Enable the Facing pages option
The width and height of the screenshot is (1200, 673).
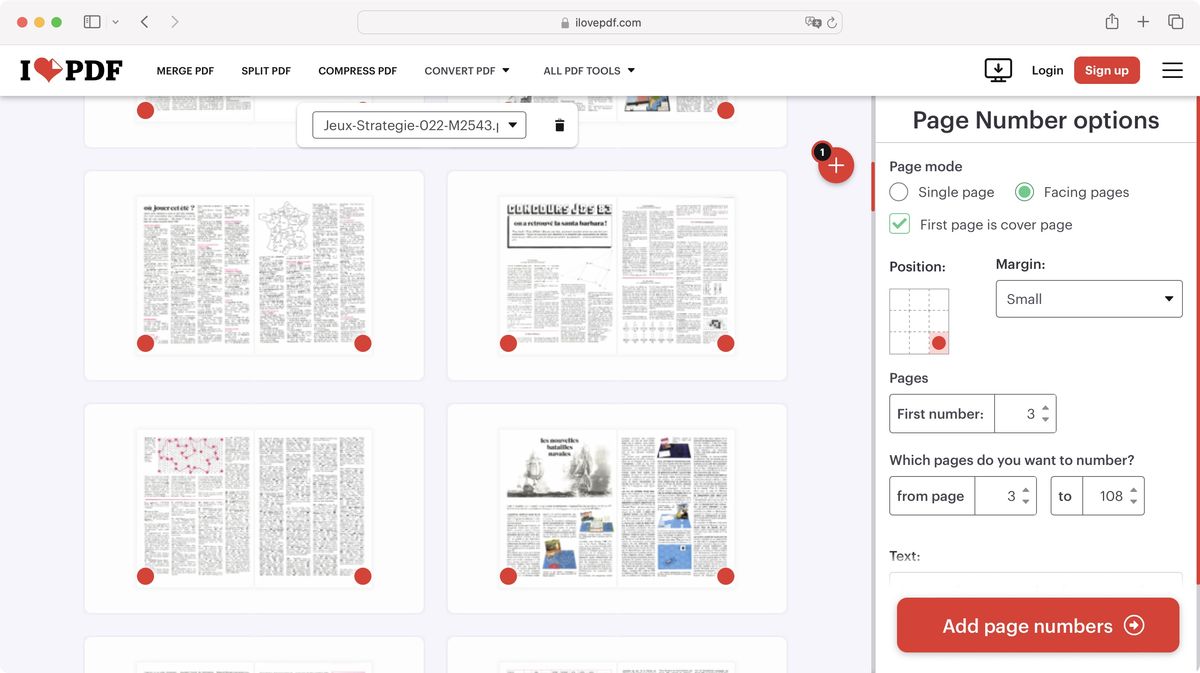click(1023, 191)
